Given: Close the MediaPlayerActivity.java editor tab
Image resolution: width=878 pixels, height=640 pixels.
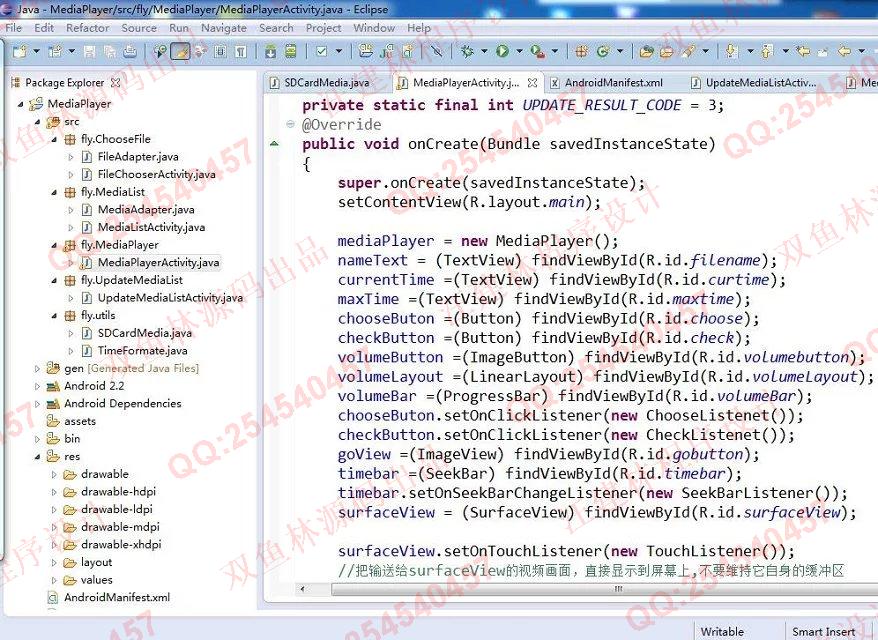Looking at the screenshot, I should (533, 83).
